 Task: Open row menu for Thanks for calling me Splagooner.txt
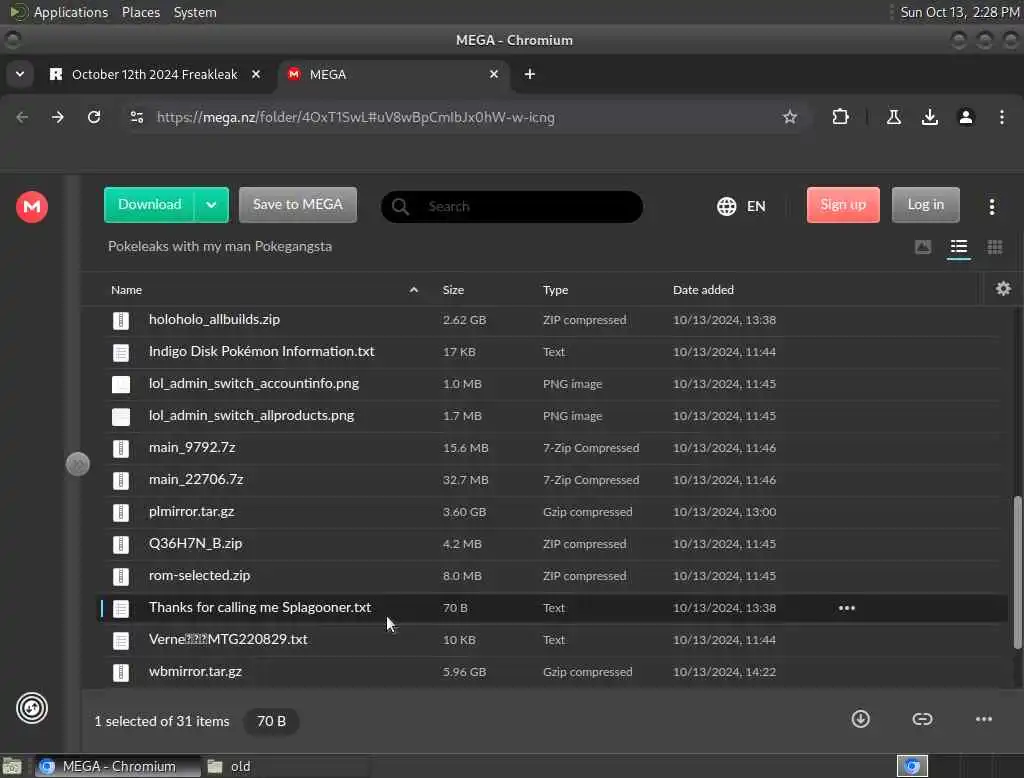846,608
